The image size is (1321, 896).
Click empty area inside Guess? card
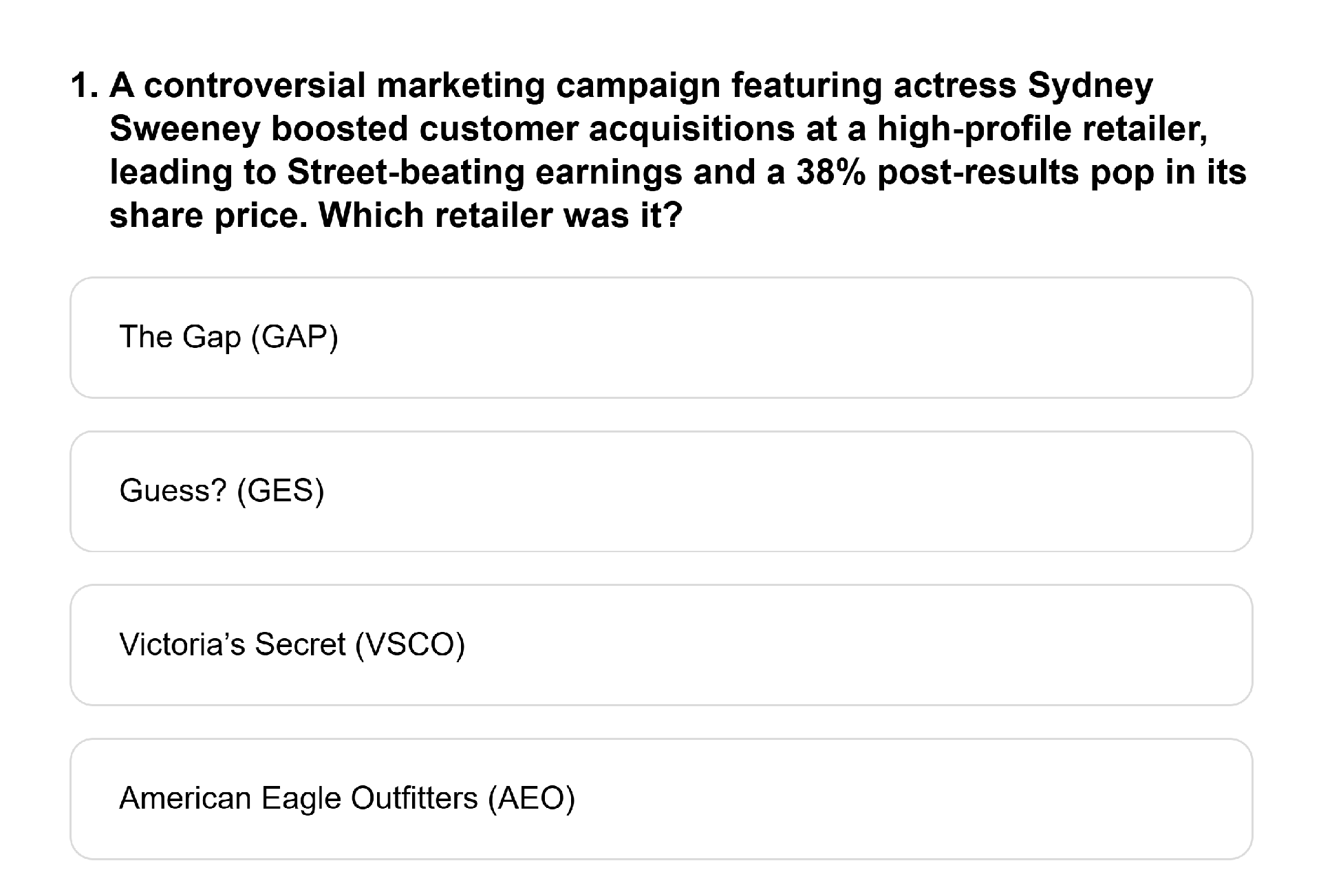[x=826, y=492]
